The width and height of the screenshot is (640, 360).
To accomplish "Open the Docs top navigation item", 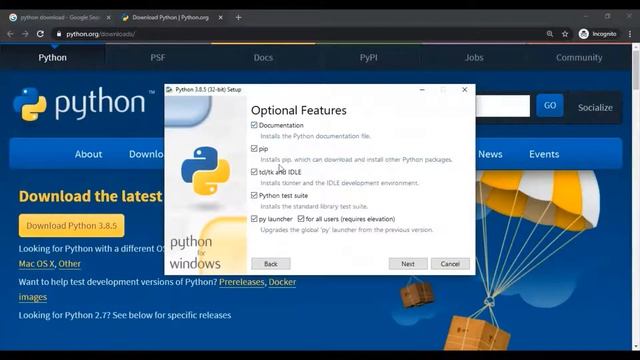I will (263, 58).
